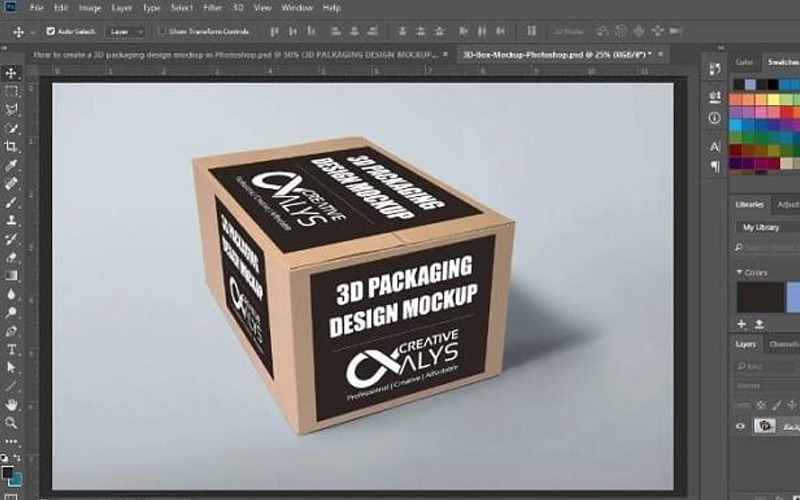The width and height of the screenshot is (800, 500).
Task: Select the Rectangular Marquee tool
Action: click(11, 91)
